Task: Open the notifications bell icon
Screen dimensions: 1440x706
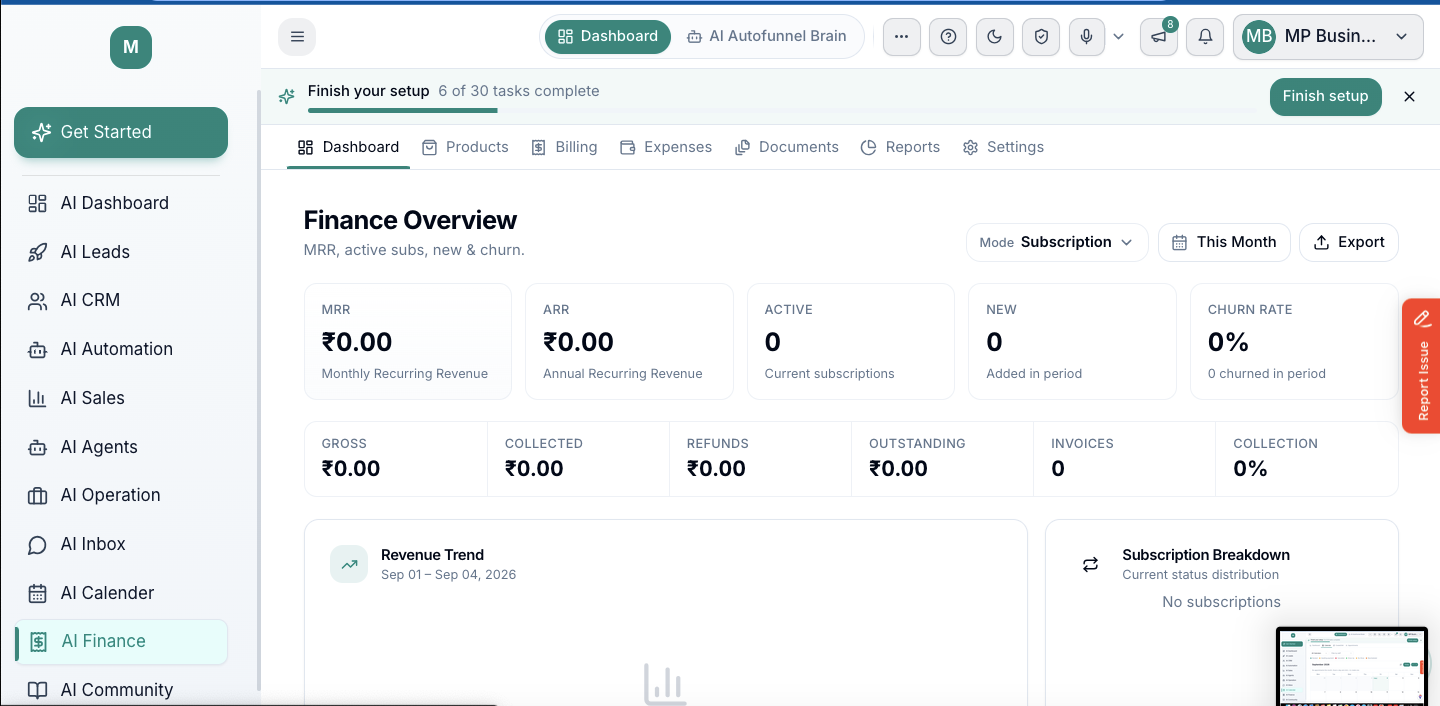Action: coord(1205,37)
